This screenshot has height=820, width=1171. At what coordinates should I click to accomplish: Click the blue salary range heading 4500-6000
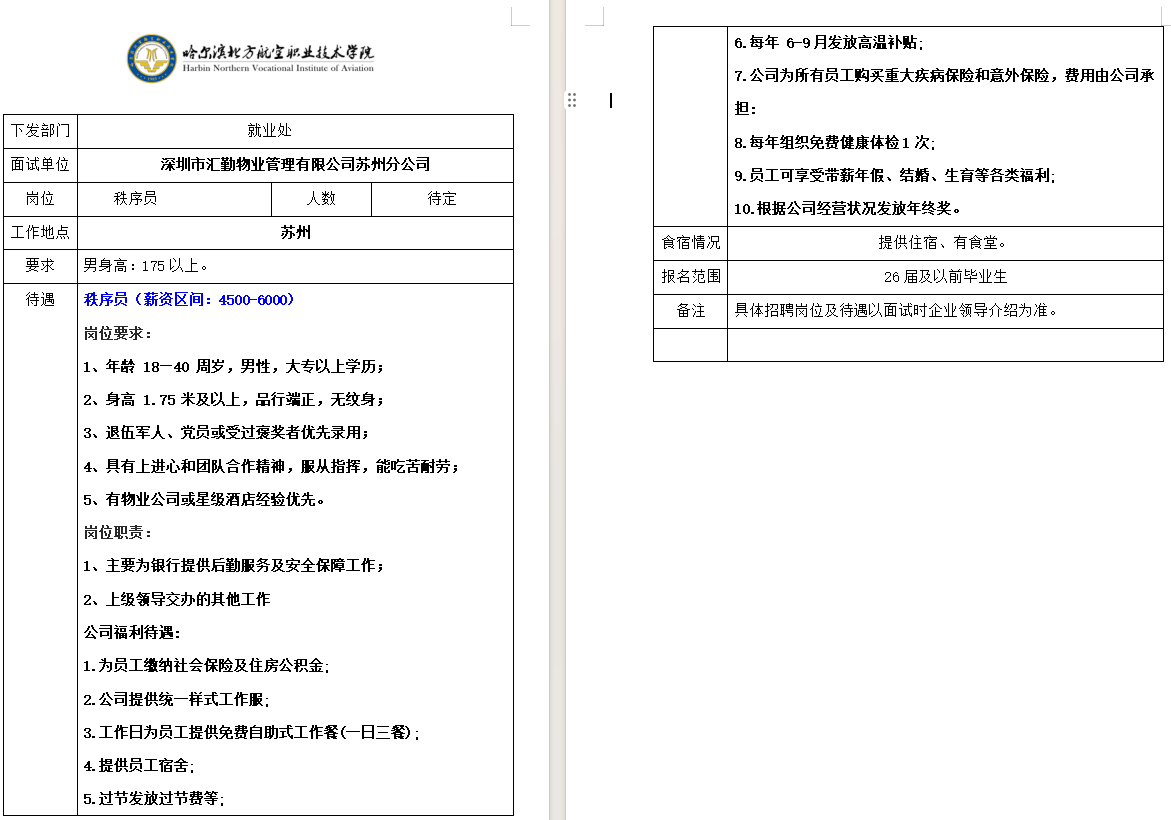(x=189, y=299)
